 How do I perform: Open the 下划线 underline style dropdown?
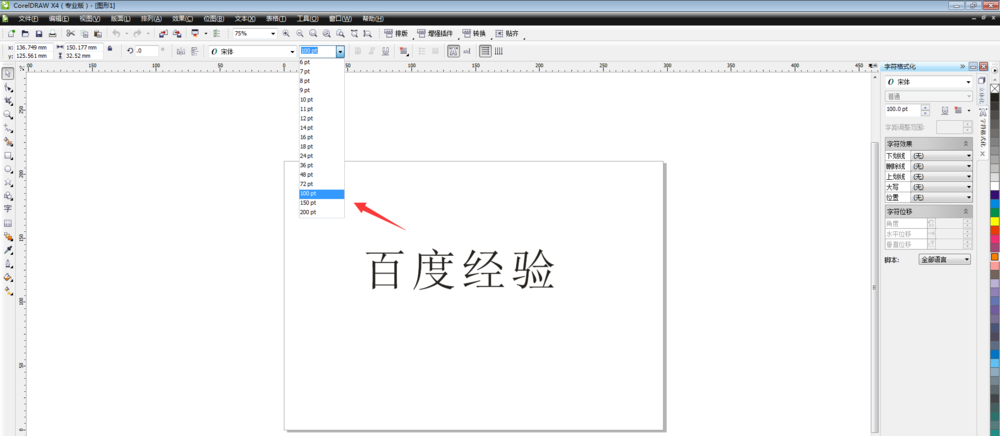pos(941,156)
